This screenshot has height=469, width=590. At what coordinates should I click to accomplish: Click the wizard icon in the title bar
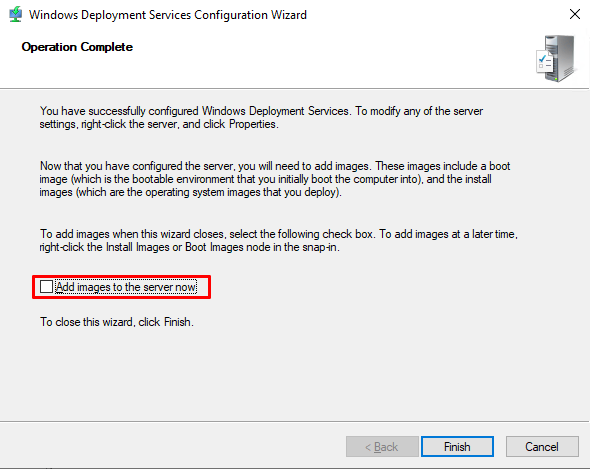point(15,15)
